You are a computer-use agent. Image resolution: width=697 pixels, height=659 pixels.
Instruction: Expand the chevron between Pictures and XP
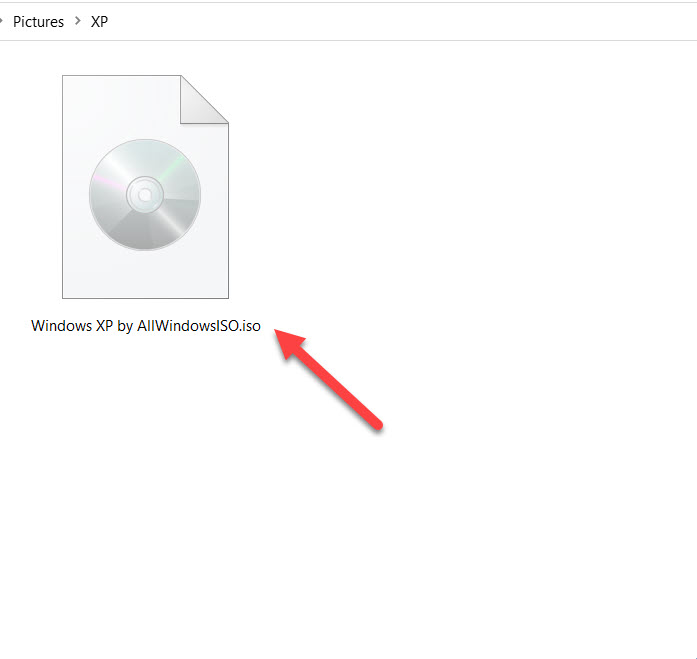(78, 21)
